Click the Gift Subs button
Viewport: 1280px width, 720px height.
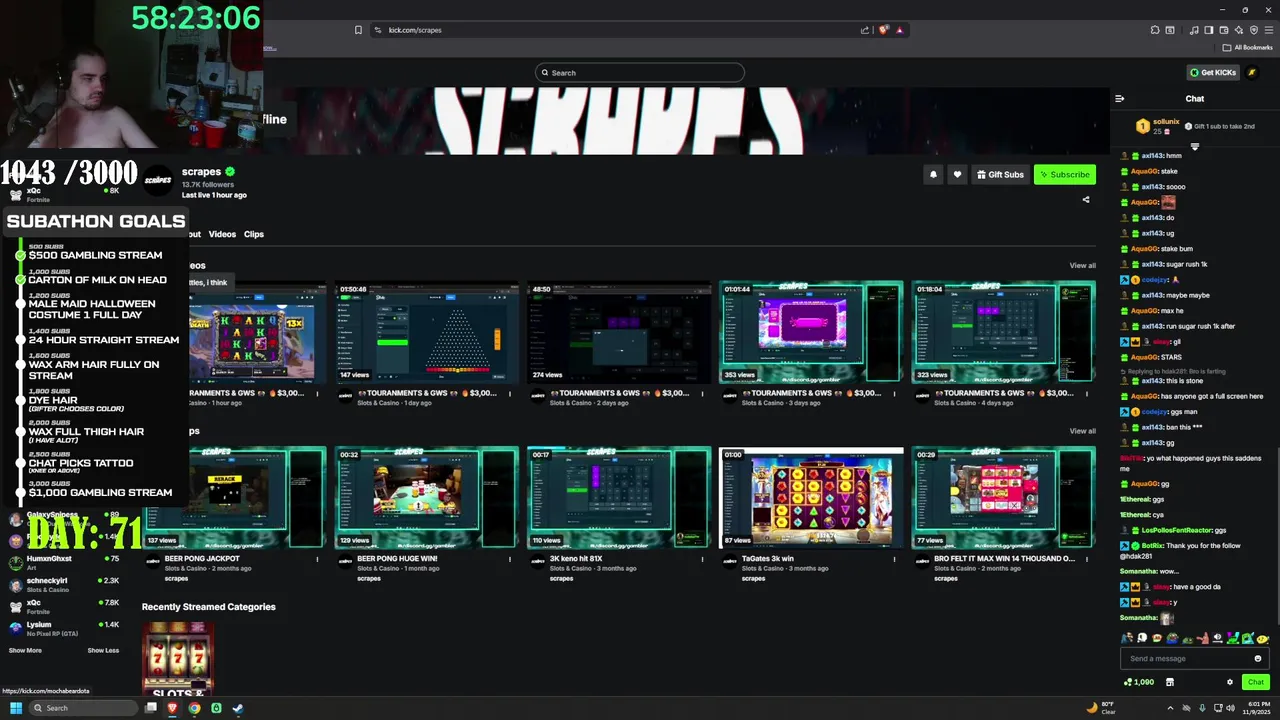[1000, 174]
